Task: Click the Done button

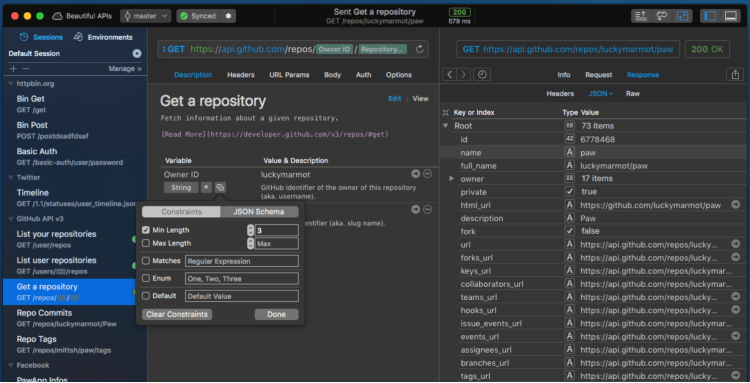Action: pos(276,315)
